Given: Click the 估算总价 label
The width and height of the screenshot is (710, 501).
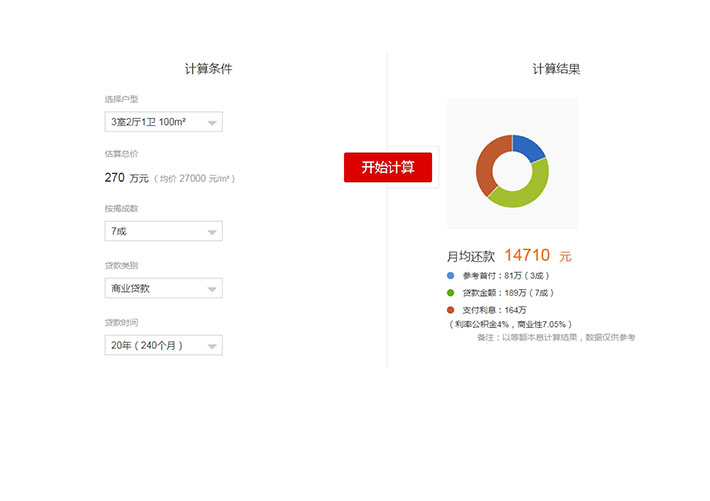Looking at the screenshot, I should (121, 154).
